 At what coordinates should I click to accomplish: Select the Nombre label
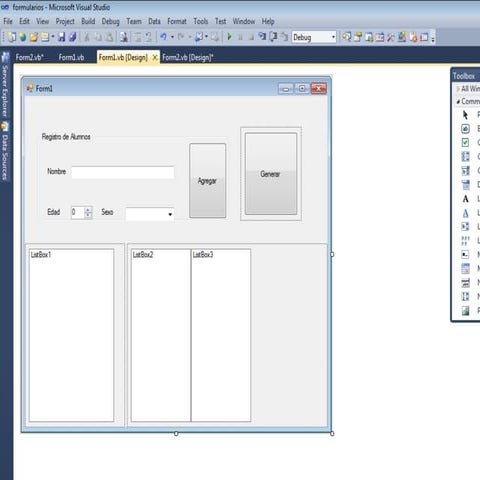pyautogui.click(x=56, y=171)
